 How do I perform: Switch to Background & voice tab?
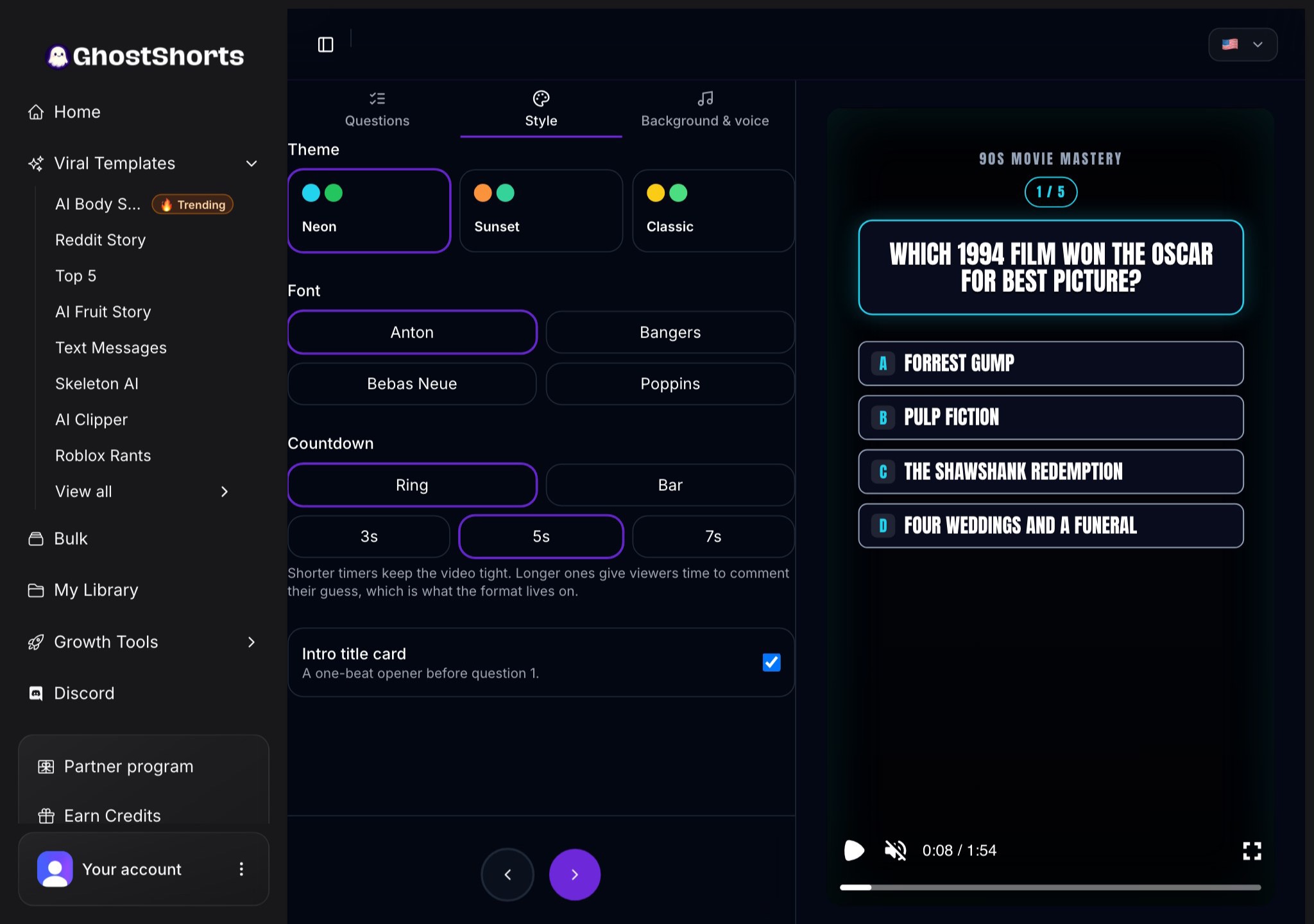click(x=705, y=109)
